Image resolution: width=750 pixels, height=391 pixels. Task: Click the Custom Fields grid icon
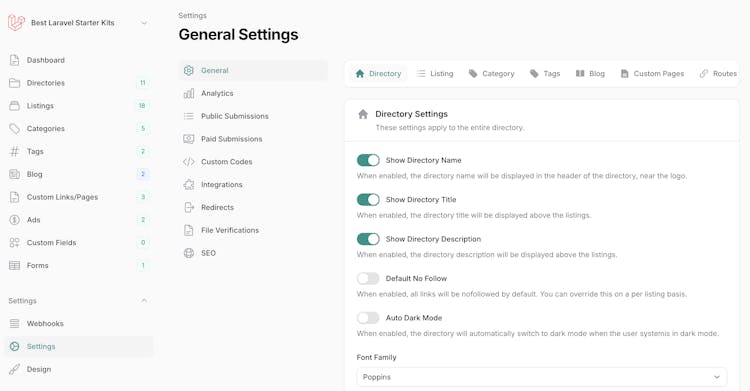[15, 243]
